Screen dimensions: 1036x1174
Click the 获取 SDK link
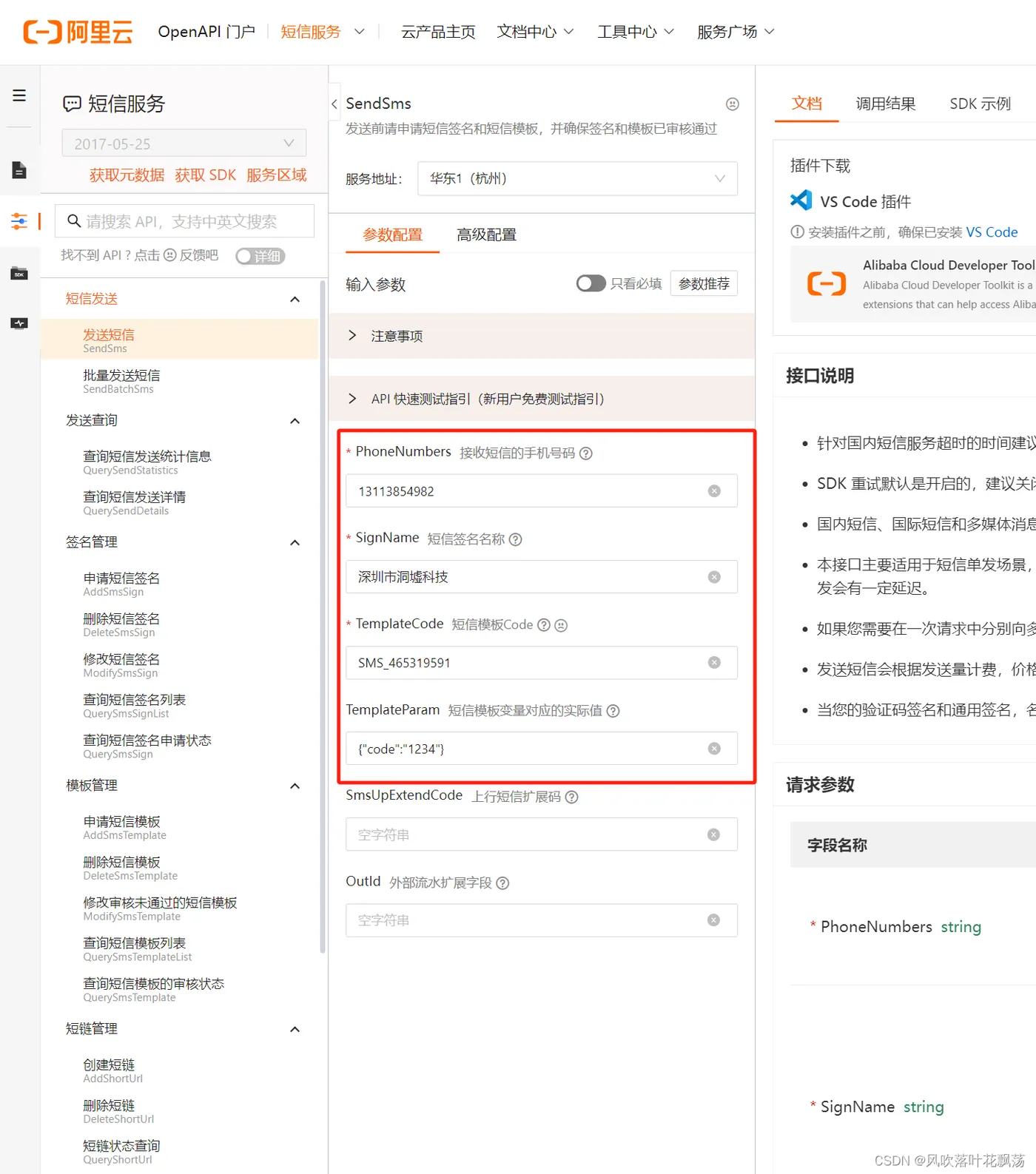coord(206,175)
